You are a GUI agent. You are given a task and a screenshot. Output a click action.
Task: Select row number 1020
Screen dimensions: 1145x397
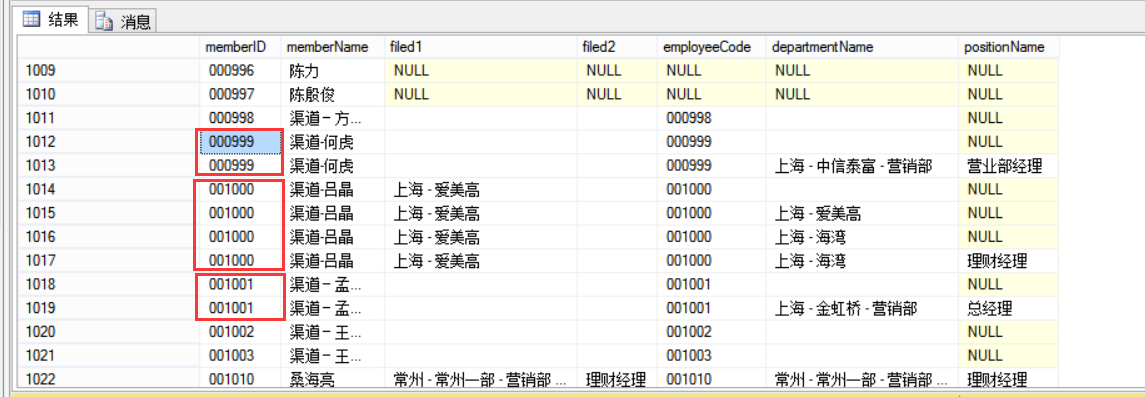click(109, 332)
